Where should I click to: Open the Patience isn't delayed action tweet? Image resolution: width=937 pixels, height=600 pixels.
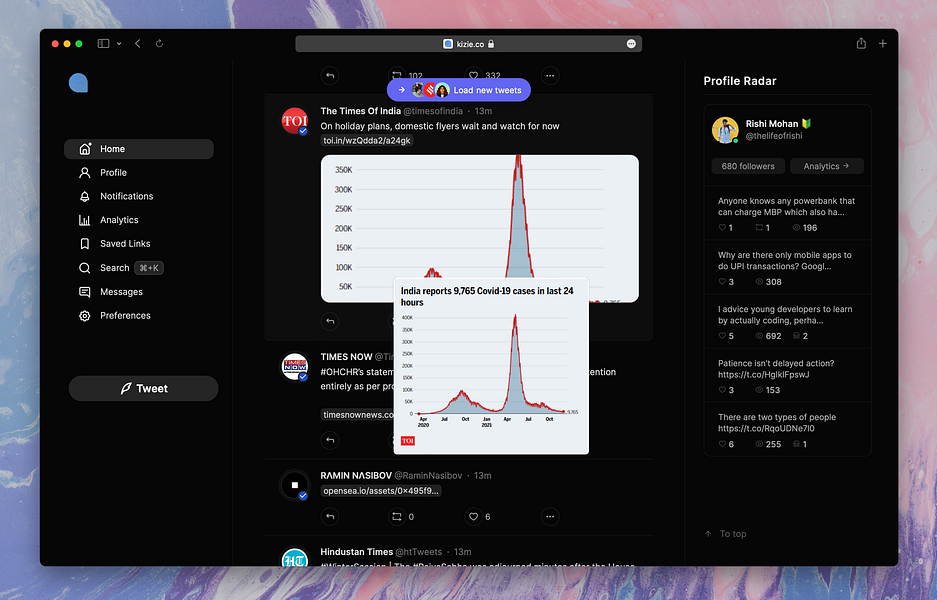pos(787,375)
